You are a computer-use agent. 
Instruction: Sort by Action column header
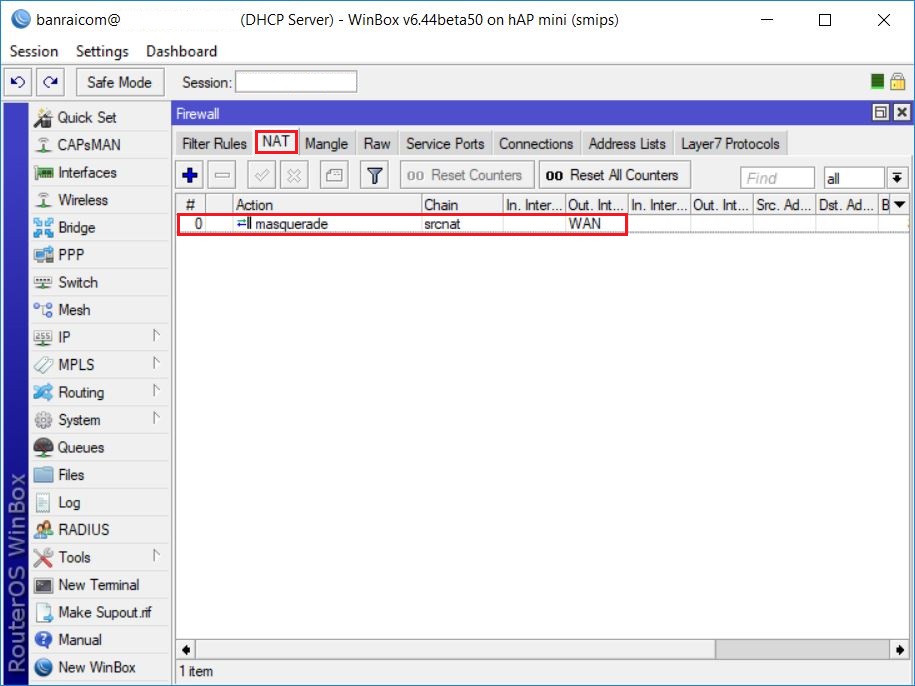pos(327,205)
